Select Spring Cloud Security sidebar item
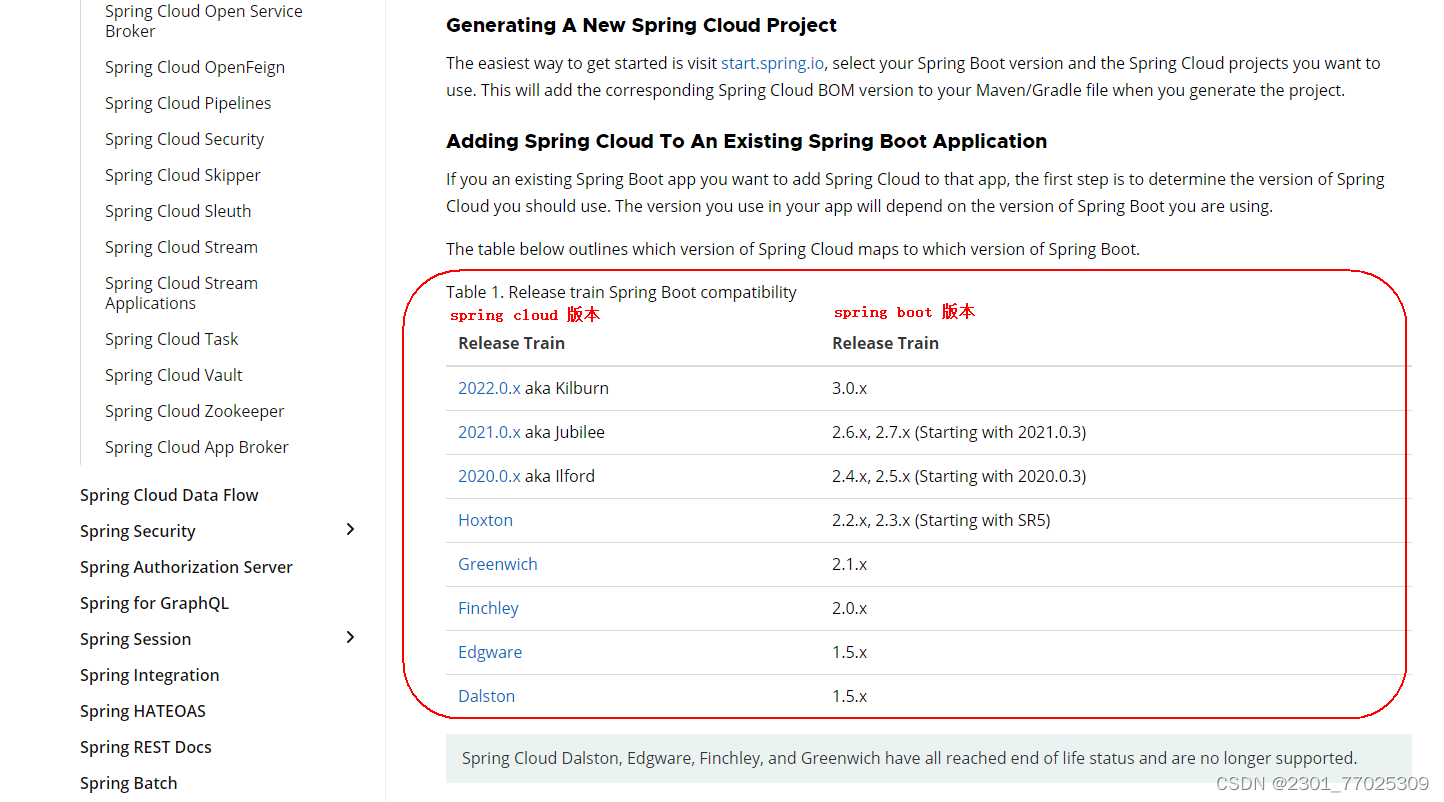 click(184, 139)
